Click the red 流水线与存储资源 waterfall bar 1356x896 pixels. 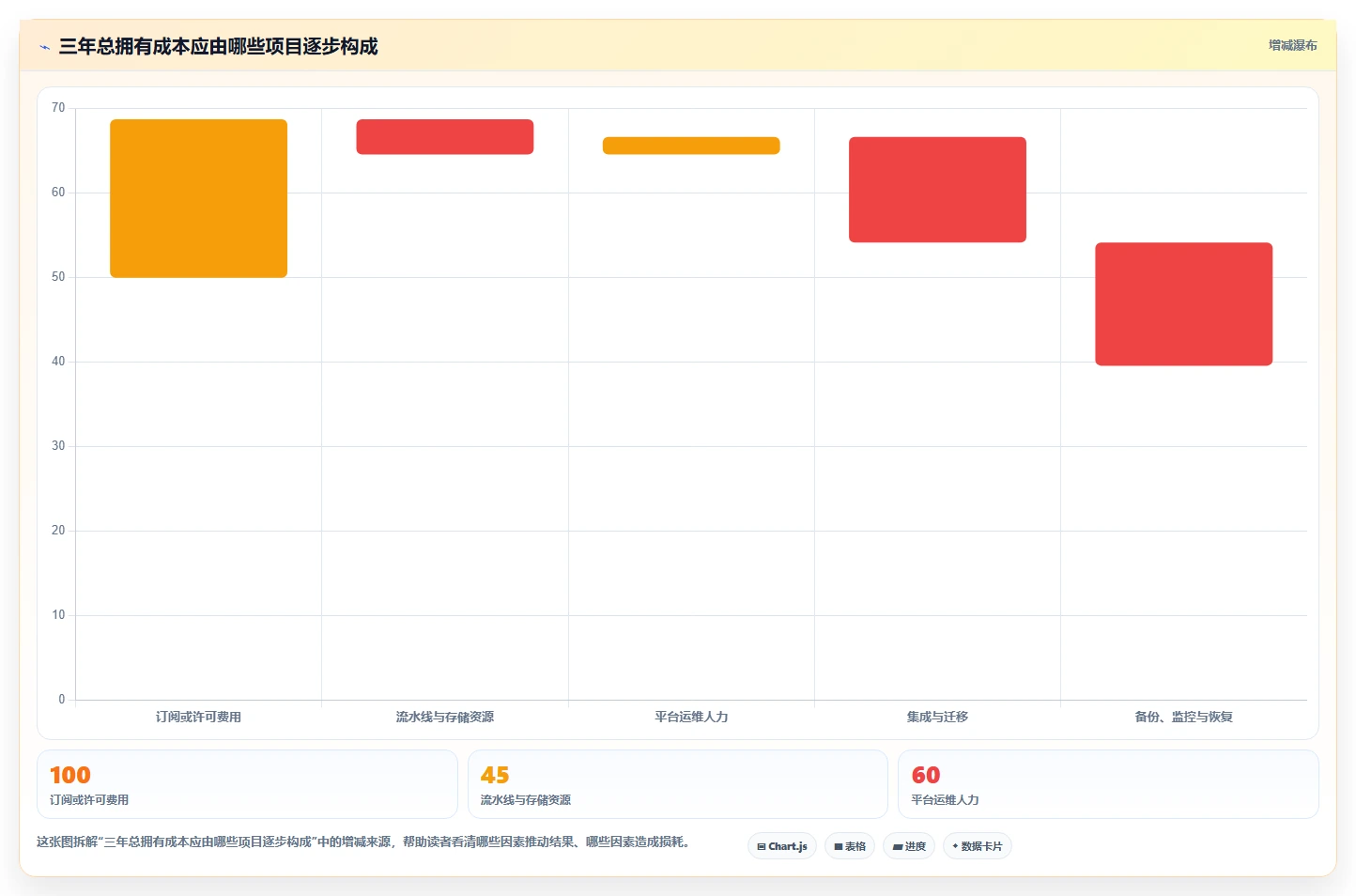click(445, 136)
